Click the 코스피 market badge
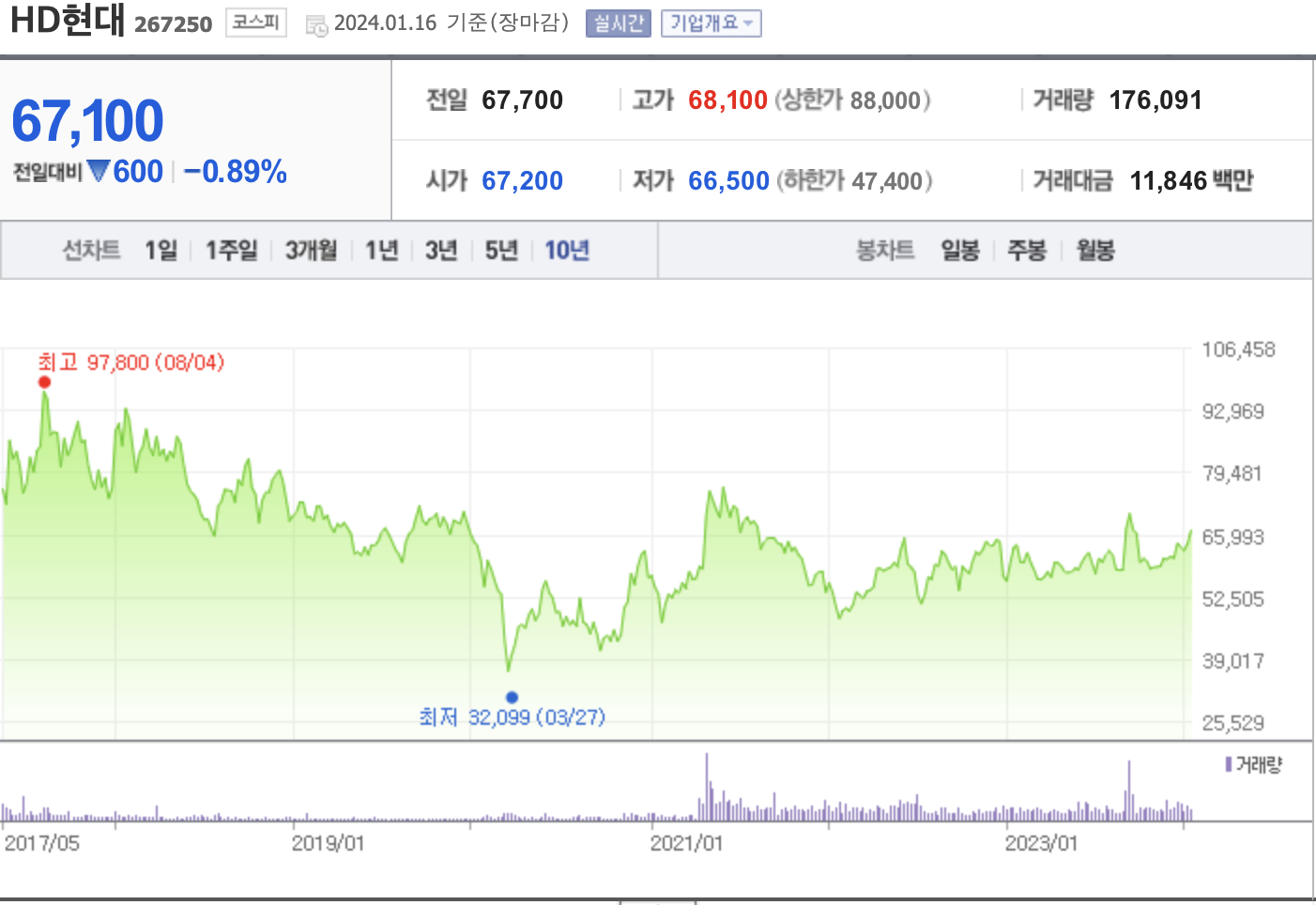Viewport: 1316px width, 905px height. tap(256, 23)
